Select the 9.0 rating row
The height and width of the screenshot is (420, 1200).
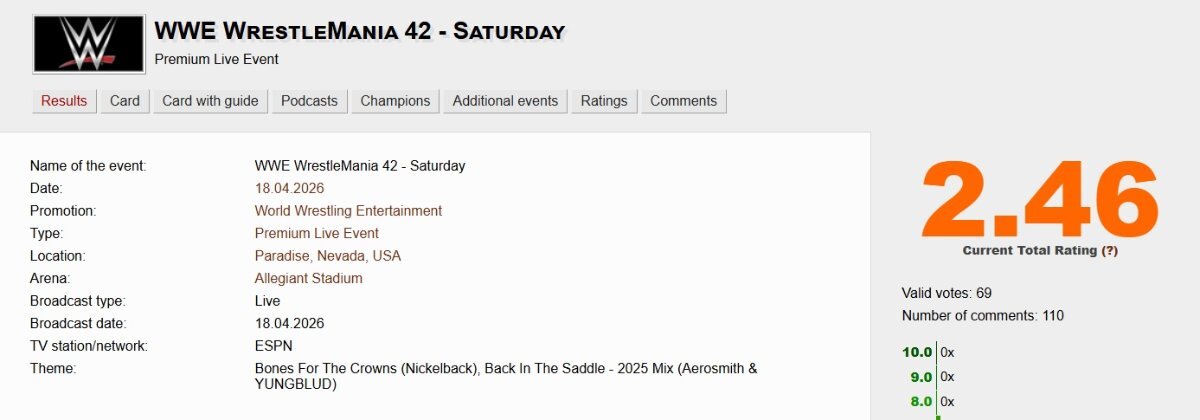920,377
